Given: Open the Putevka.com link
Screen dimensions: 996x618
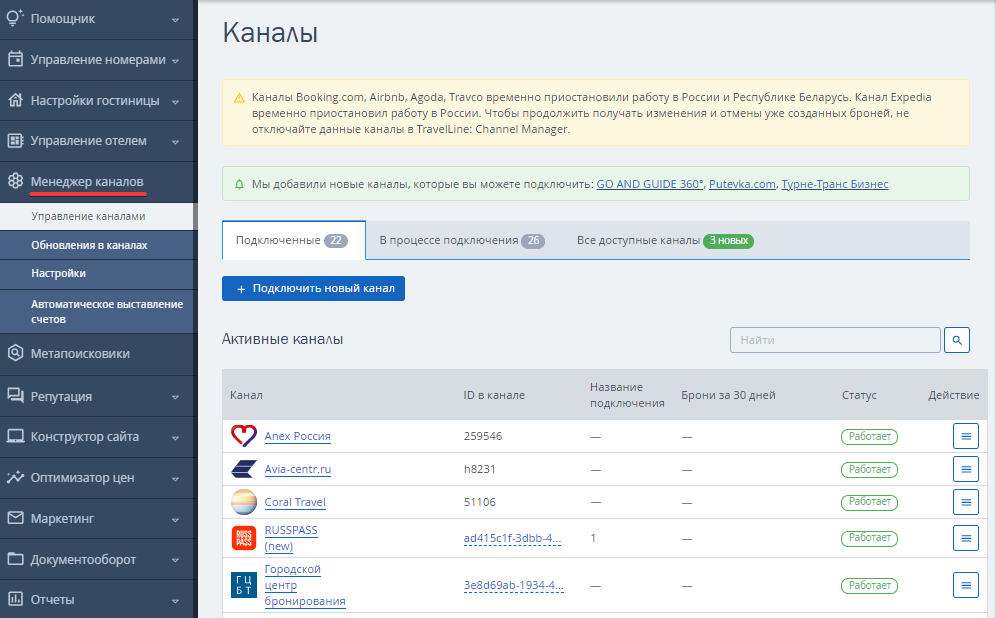Looking at the screenshot, I should 742,184.
